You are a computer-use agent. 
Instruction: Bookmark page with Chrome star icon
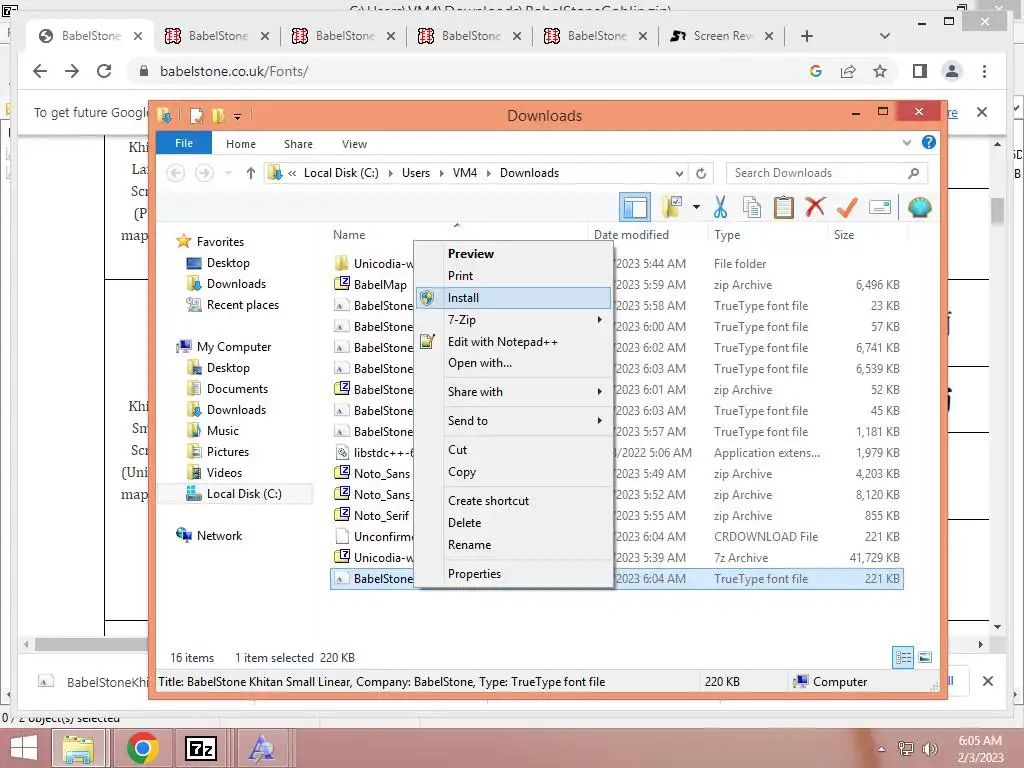(880, 71)
